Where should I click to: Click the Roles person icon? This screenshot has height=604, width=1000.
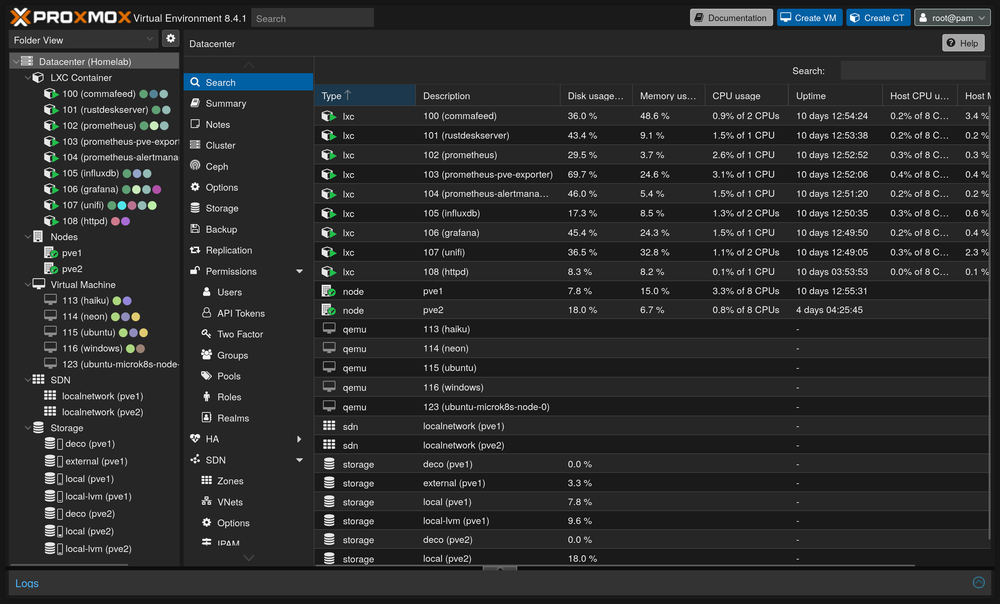[x=207, y=397]
